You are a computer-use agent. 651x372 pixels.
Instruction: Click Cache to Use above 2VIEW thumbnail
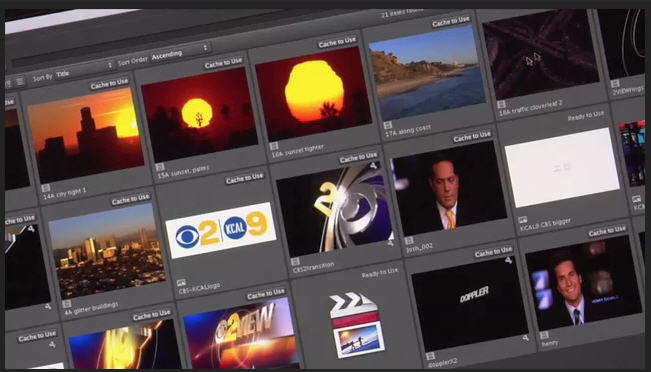tap(266, 294)
